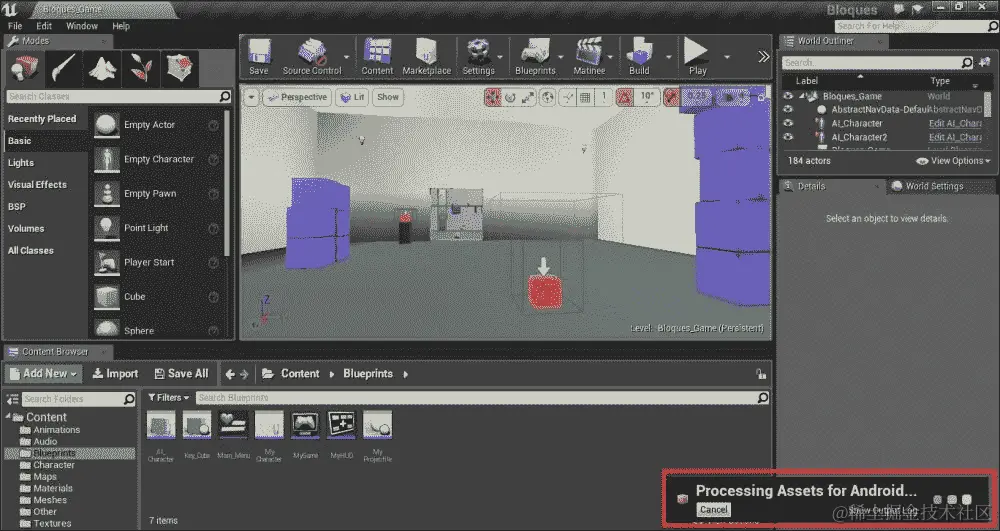Open the Filters dropdown in Content Browser

(168, 398)
